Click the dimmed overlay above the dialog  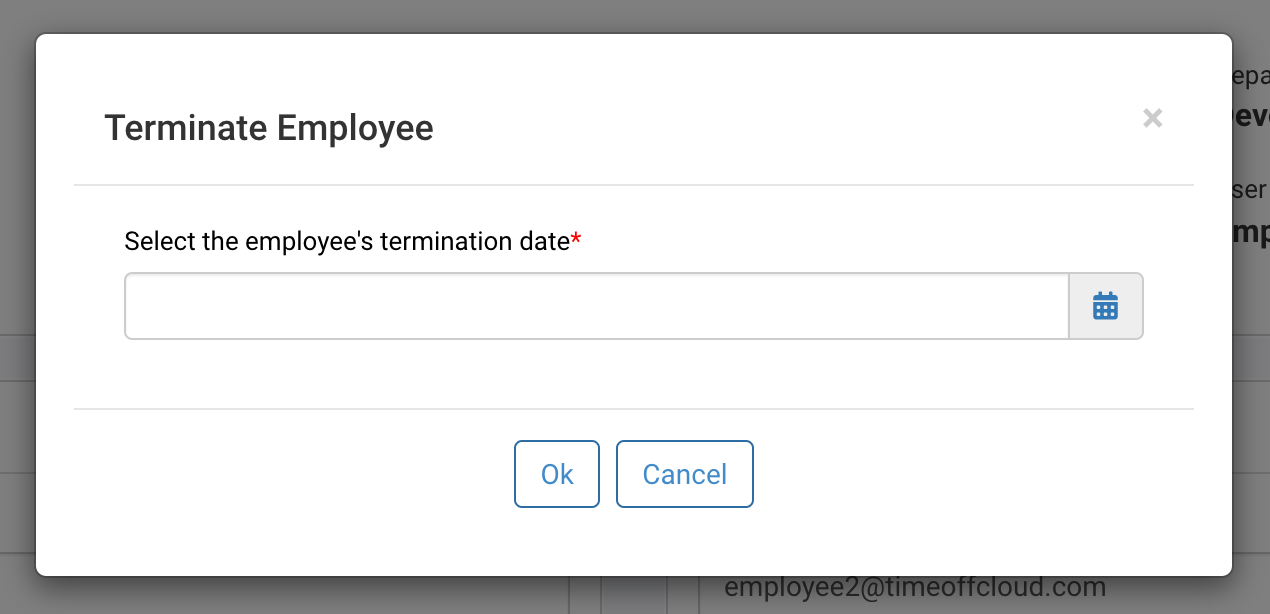(635, 16)
